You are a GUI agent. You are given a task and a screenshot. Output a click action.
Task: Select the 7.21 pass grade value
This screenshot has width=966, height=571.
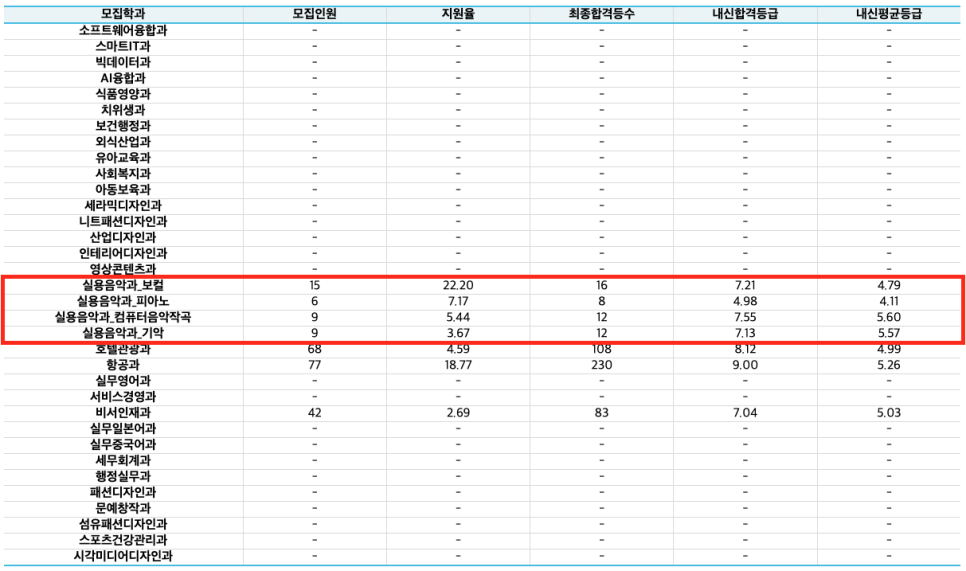click(x=745, y=285)
